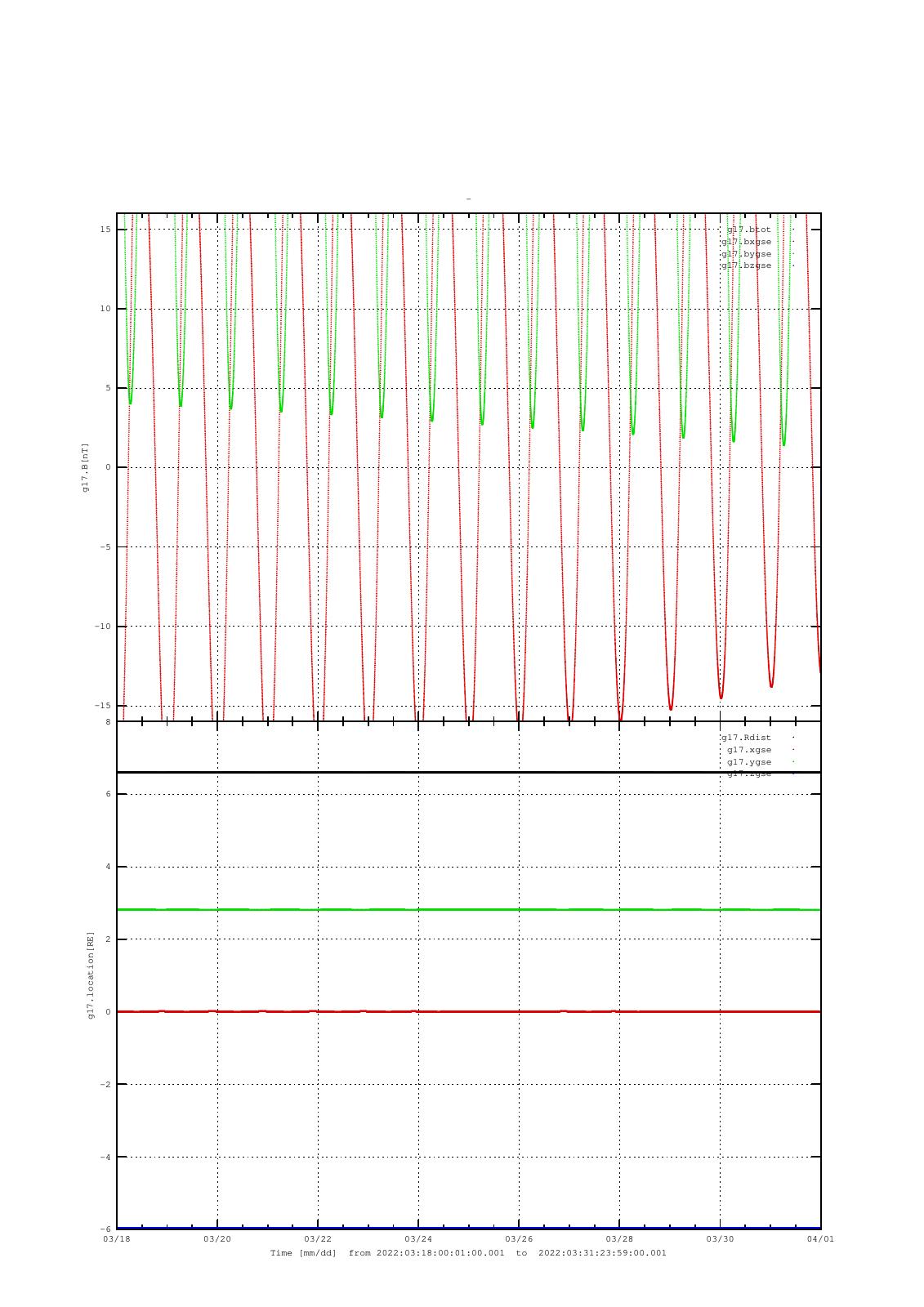Select the g17.bzgse legend label
The height and width of the screenshot is (1307, 924).
746,265
